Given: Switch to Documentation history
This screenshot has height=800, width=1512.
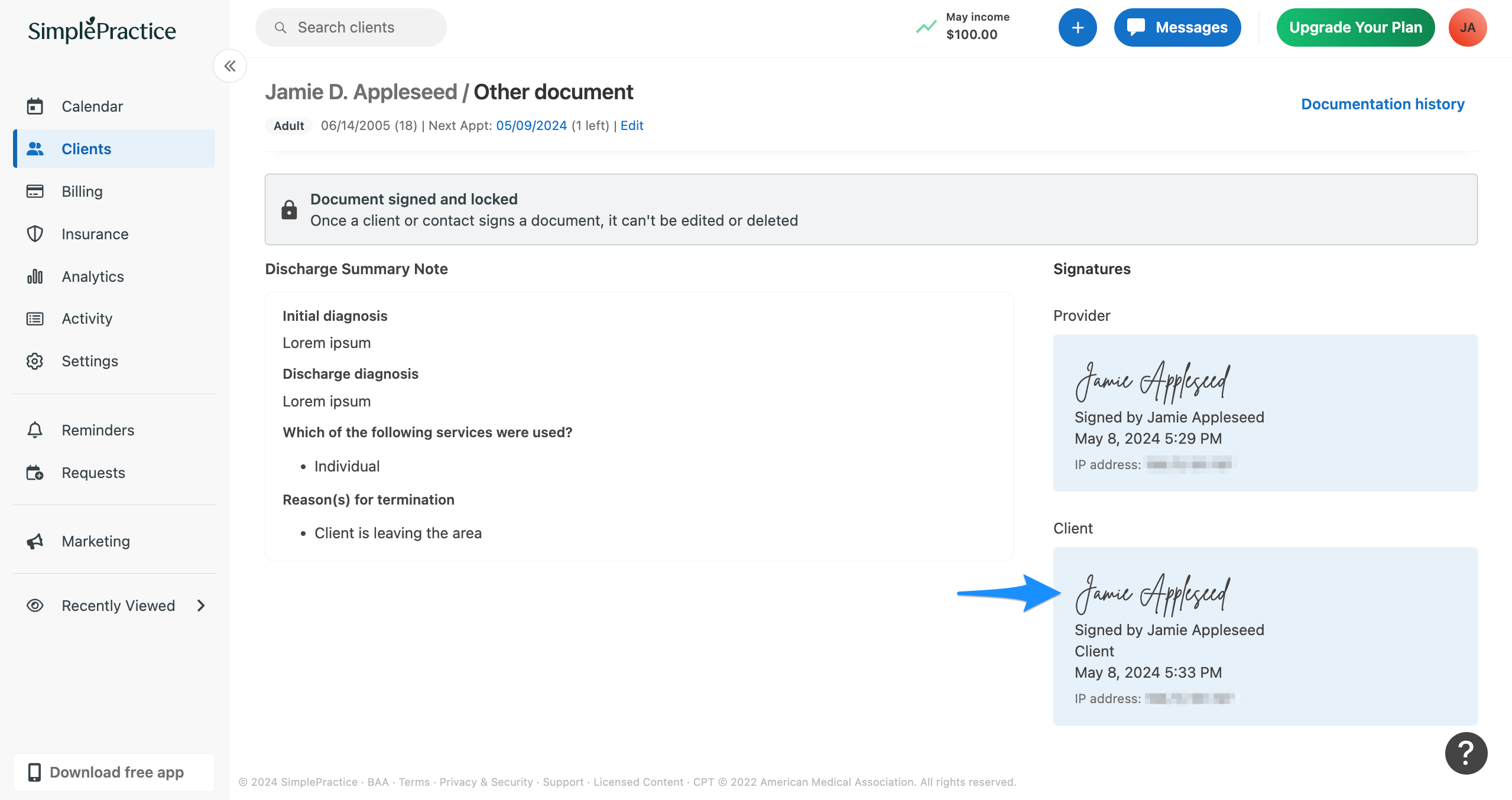Looking at the screenshot, I should pos(1383,104).
